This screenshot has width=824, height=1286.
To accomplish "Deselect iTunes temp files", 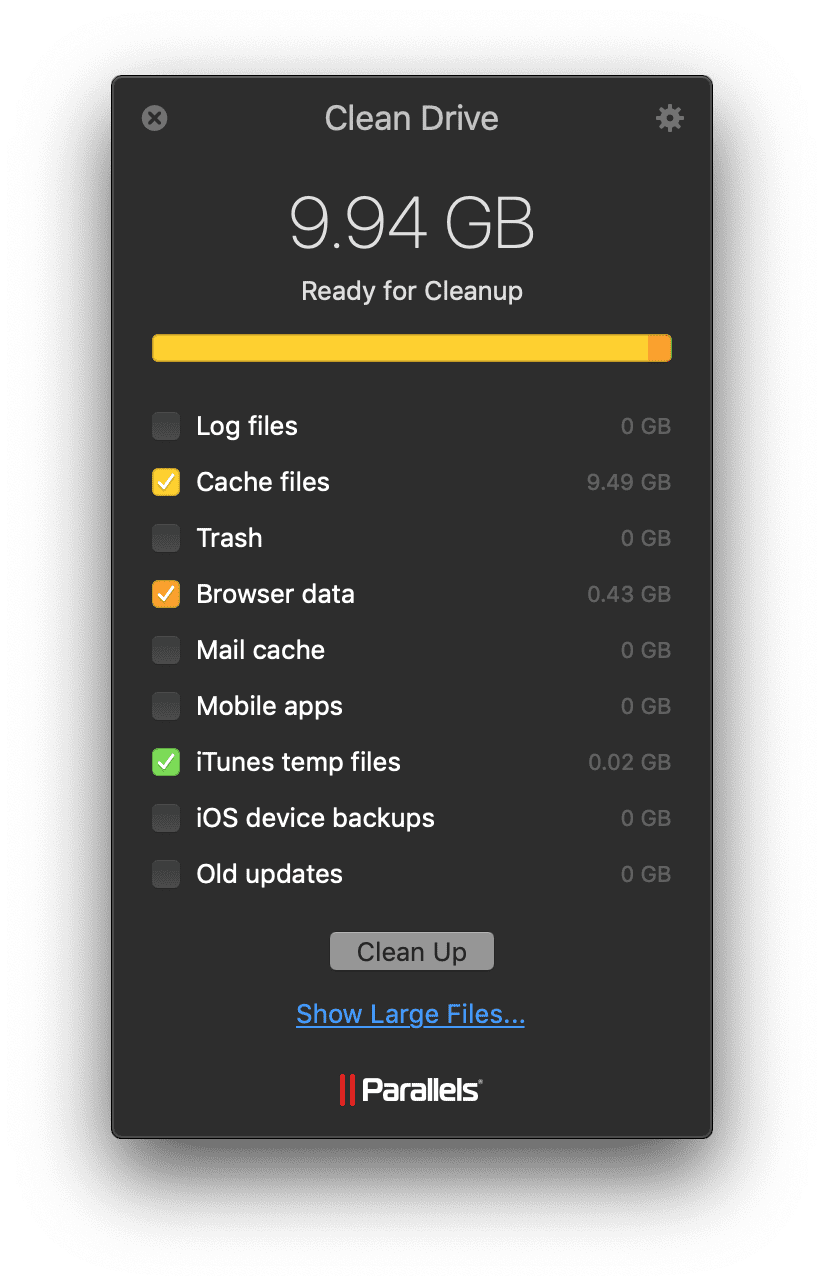I will coord(166,761).
